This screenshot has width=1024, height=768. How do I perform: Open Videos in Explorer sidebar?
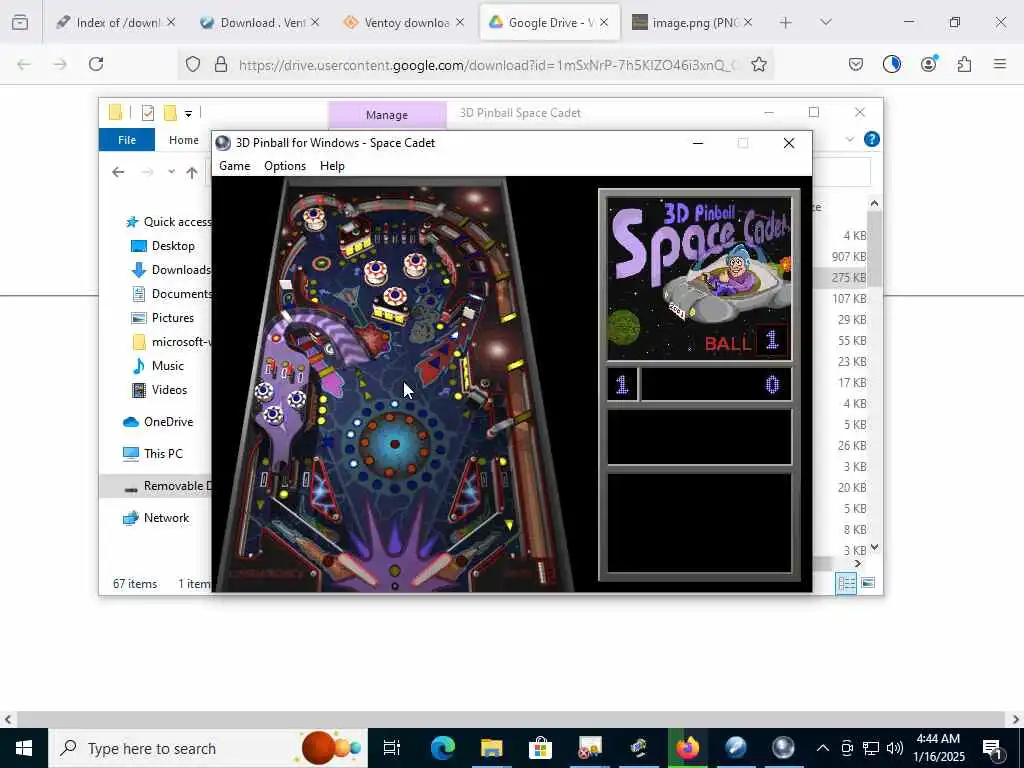coord(159,390)
